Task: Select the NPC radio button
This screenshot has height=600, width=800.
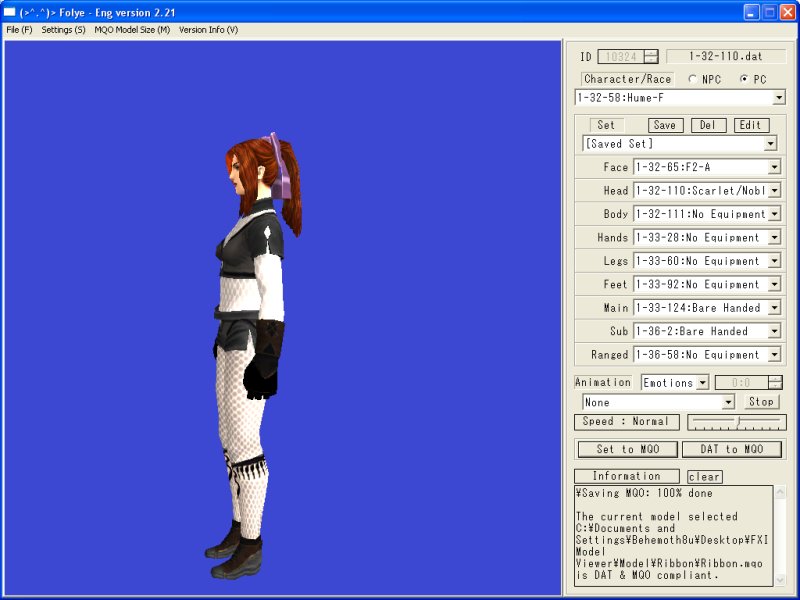Action: point(694,79)
